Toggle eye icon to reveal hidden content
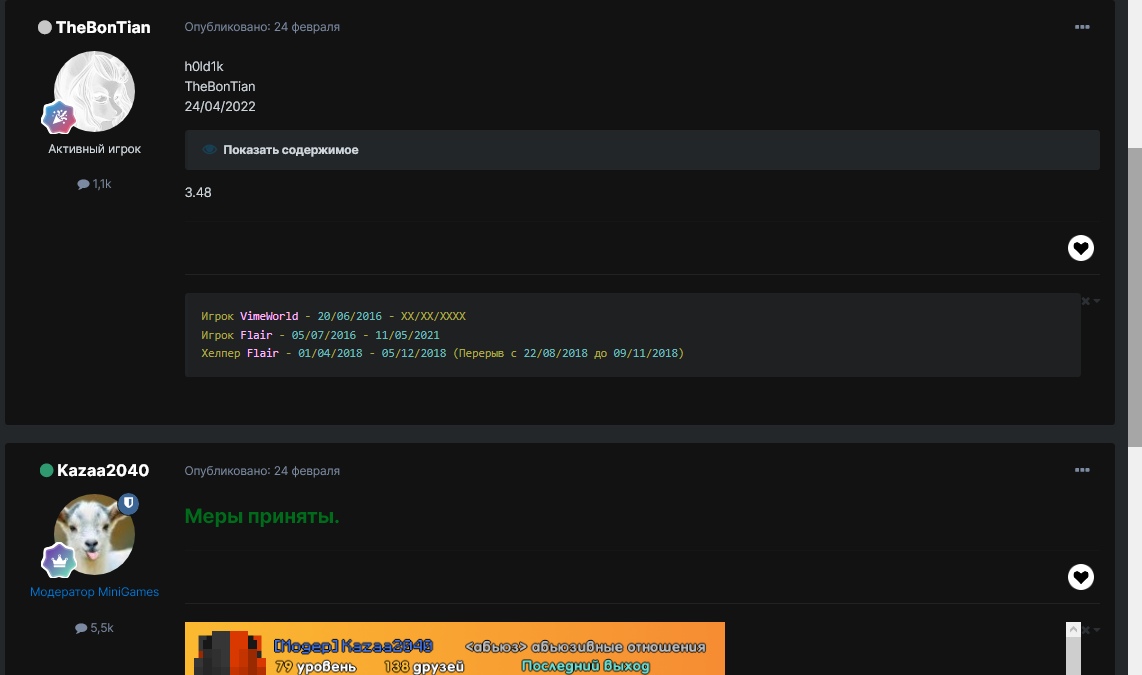This screenshot has width=1142, height=675. (209, 150)
